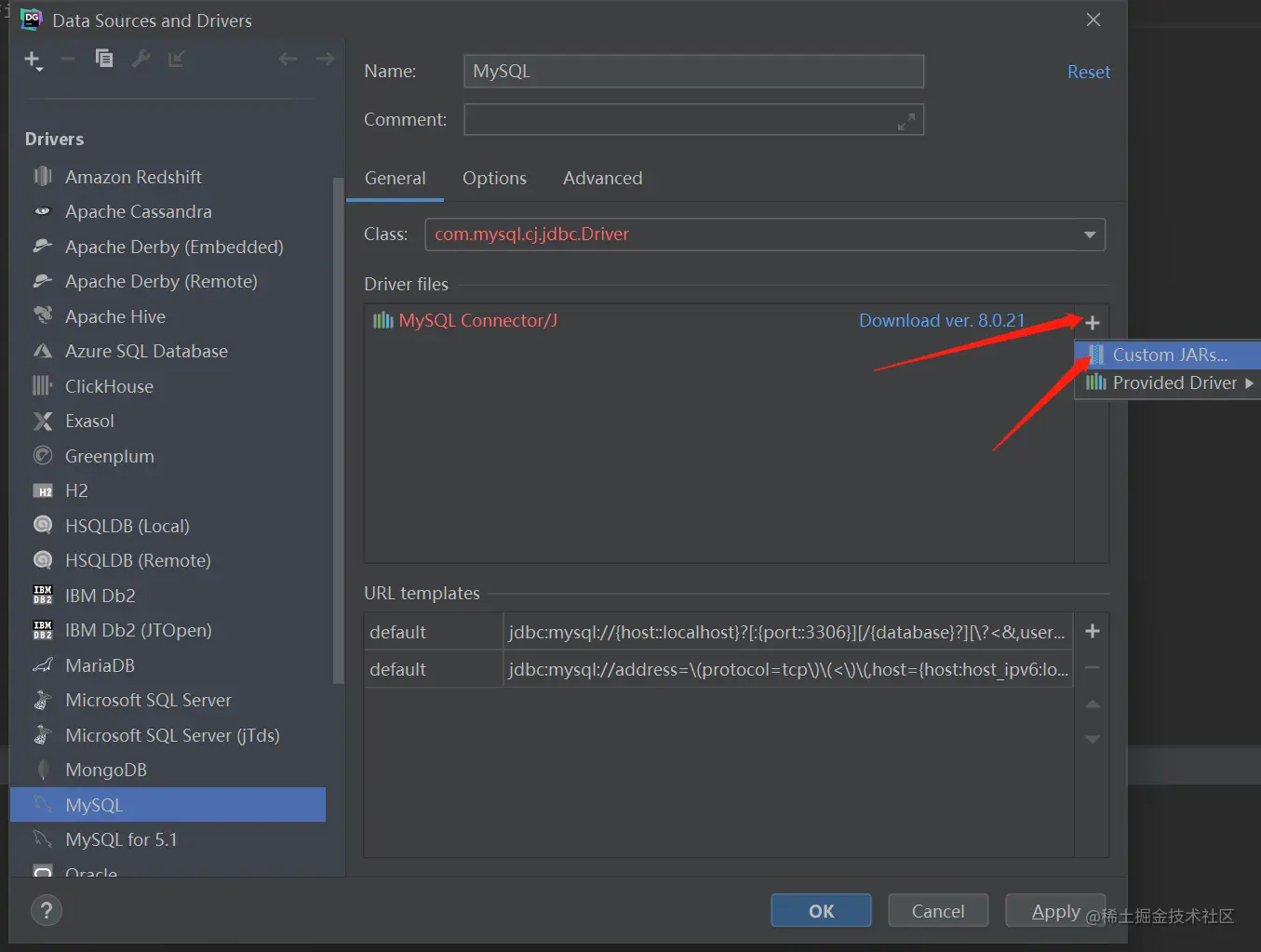Viewport: 1261px width, 952px height.
Task: Click the Reset link
Action: [x=1089, y=73]
